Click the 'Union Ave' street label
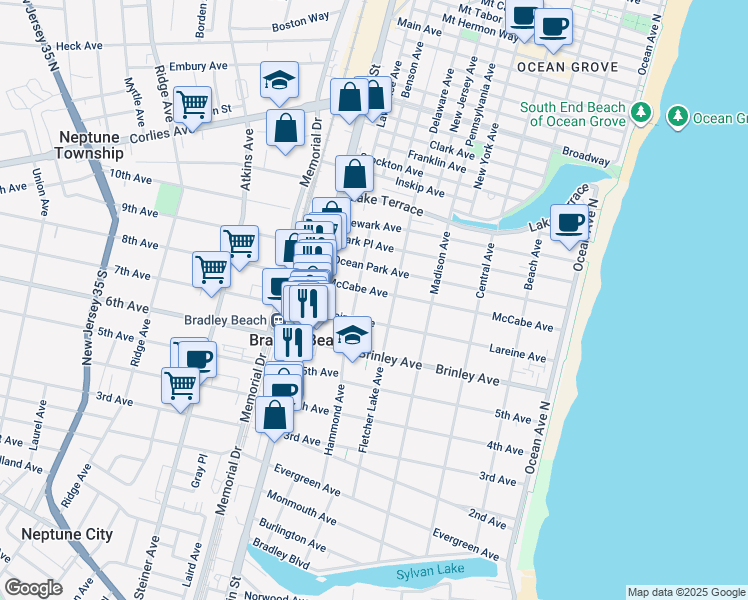Viewport: 748px width, 600px height. (41, 192)
